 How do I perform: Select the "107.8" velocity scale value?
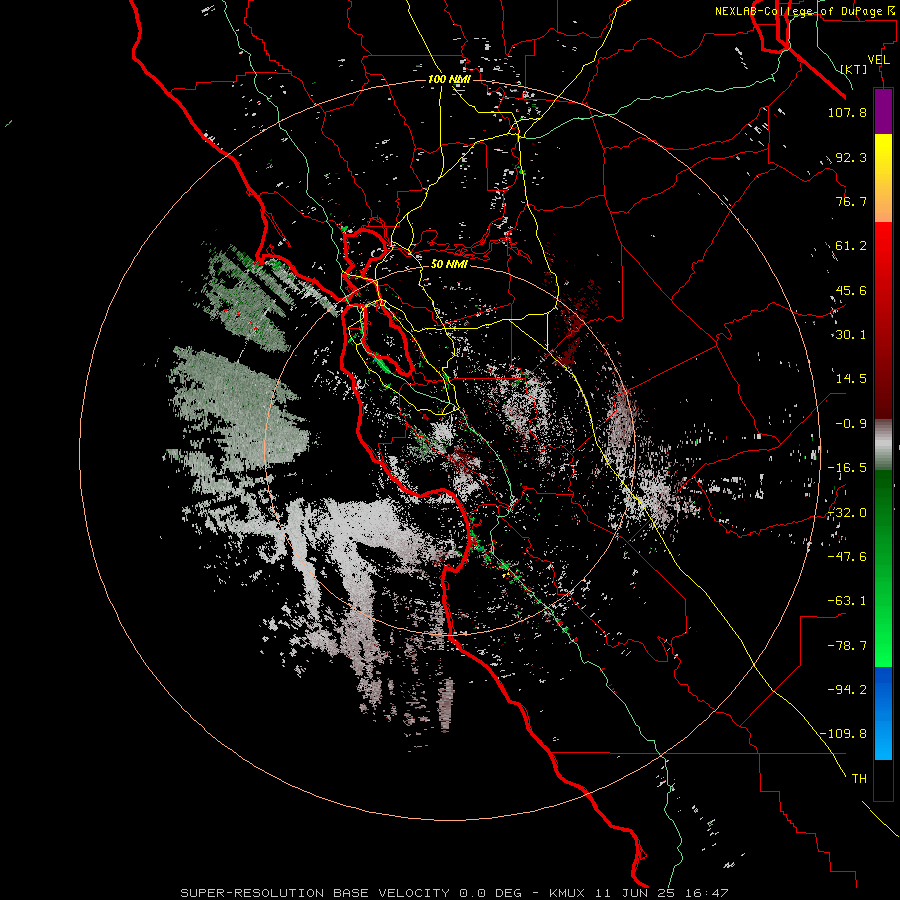[847, 112]
